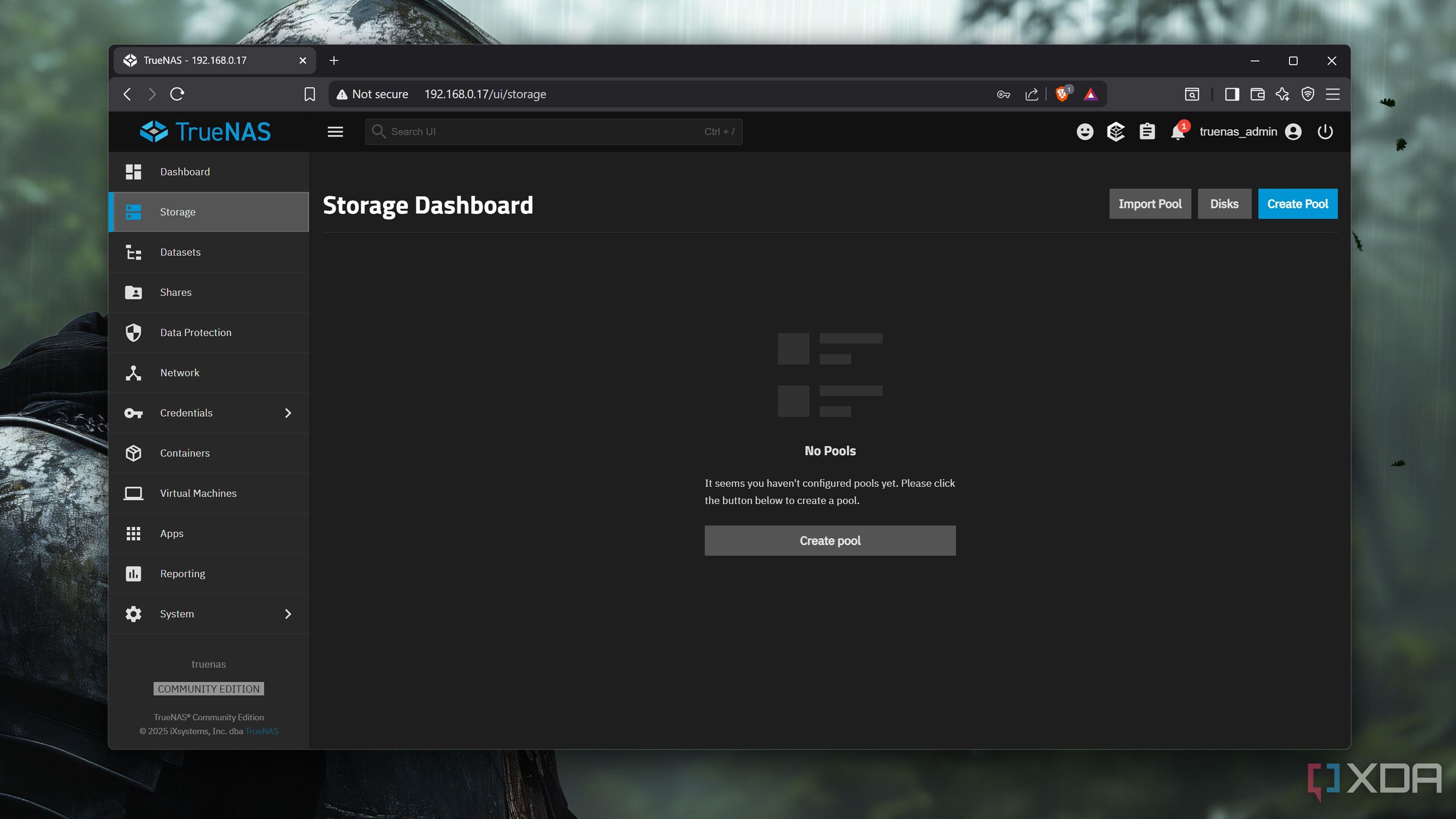Reload the browser page
The image size is (1456, 819).
click(177, 94)
